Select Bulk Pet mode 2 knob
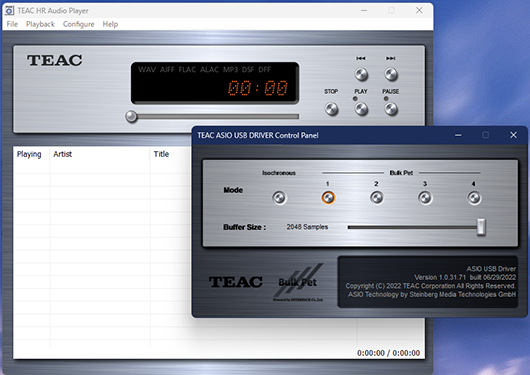Image resolution: width=530 pixels, height=375 pixels. 377,198
